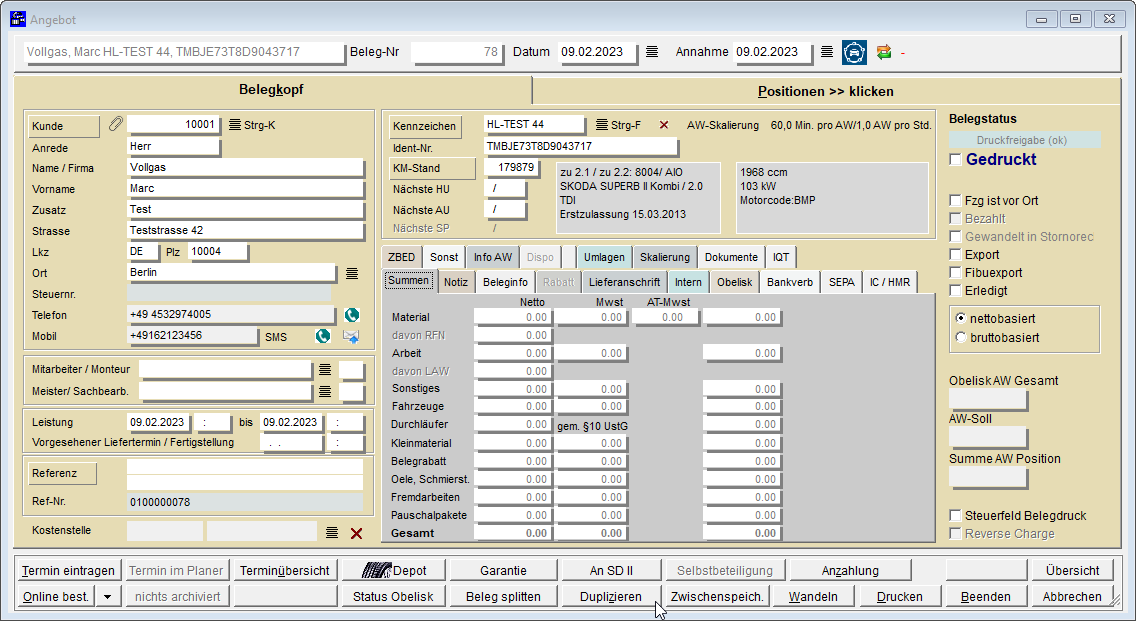
Task: Mark the Erledigt checkbox
Action: pos(956,291)
